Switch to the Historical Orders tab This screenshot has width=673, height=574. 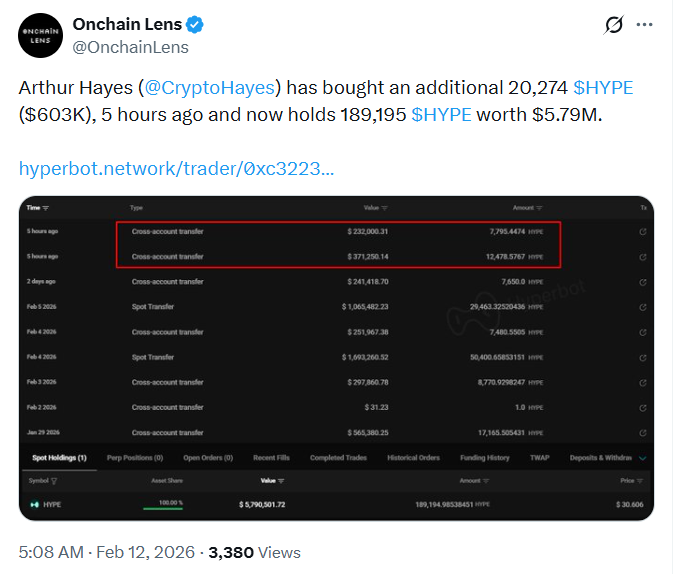click(x=413, y=458)
